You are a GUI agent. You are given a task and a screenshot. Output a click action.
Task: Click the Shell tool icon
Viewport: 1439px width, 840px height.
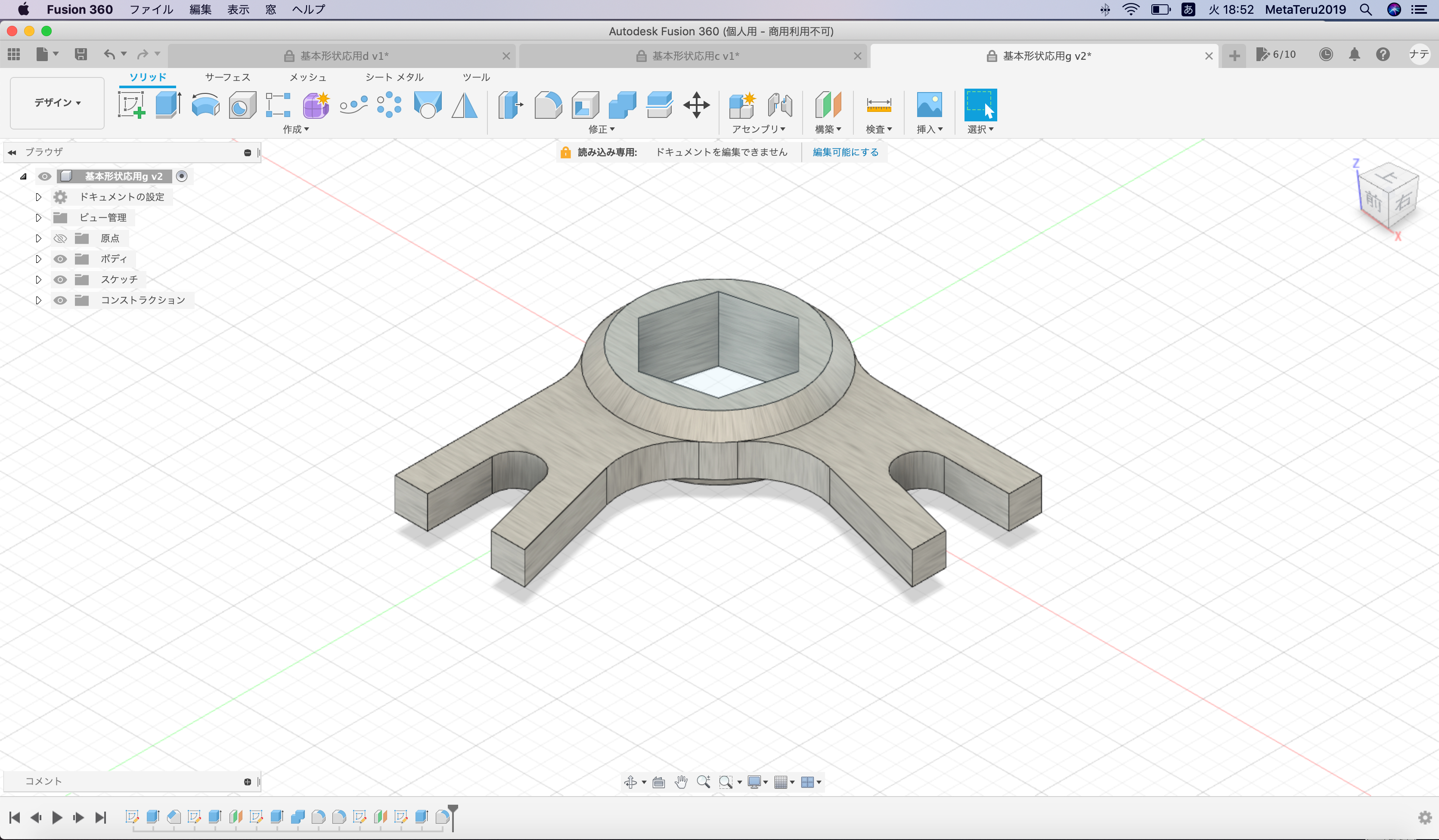tap(585, 105)
